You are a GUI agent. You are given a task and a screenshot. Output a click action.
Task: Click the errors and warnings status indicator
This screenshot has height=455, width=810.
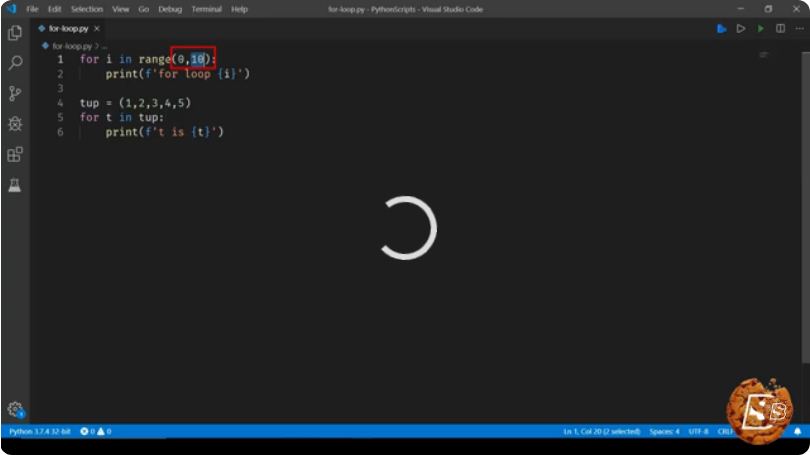(96, 431)
